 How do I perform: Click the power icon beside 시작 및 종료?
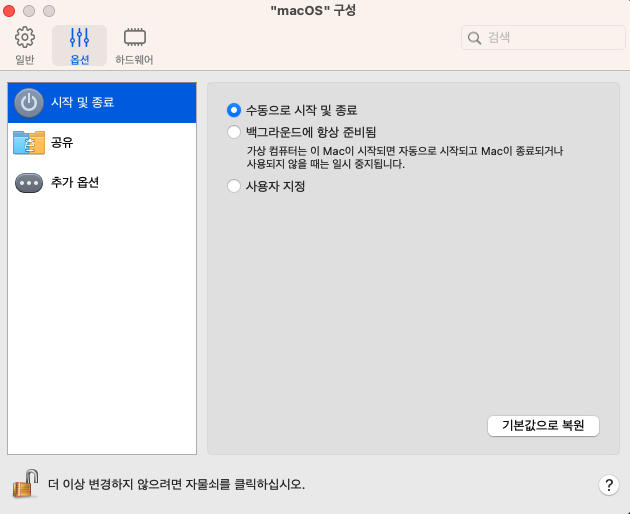pyautogui.click(x=29, y=102)
